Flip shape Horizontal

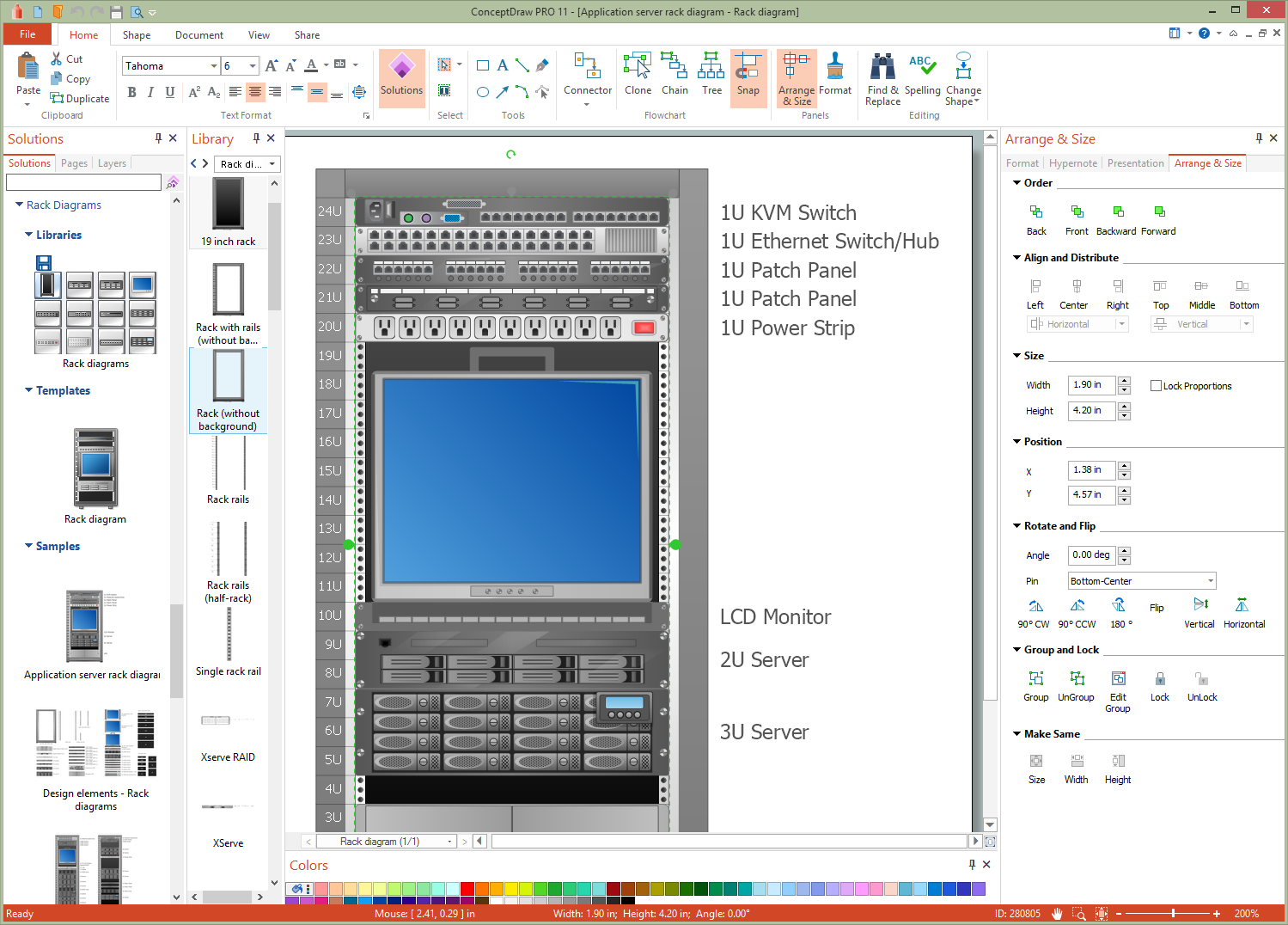[x=1243, y=614]
